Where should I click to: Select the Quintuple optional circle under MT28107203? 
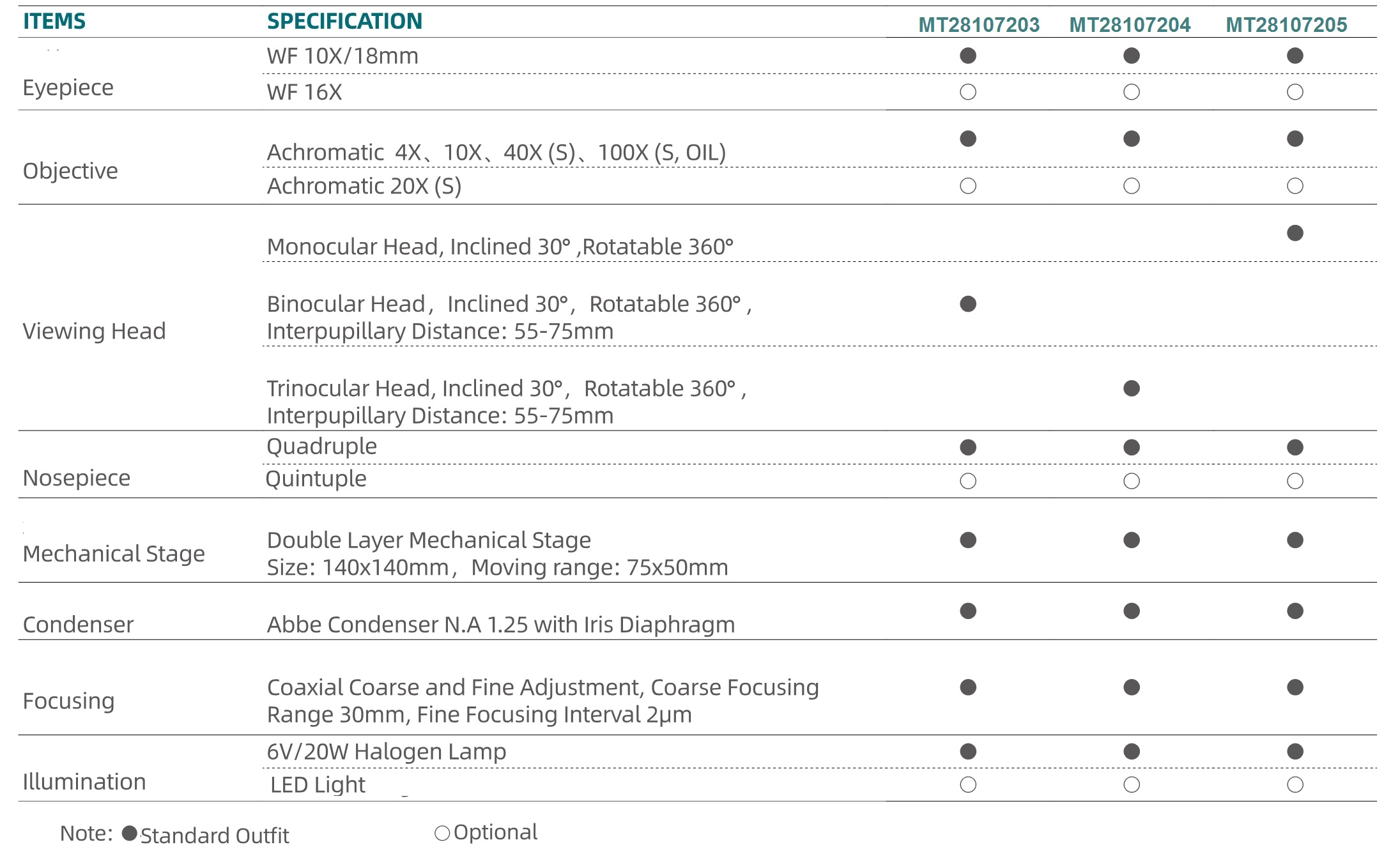point(968,481)
